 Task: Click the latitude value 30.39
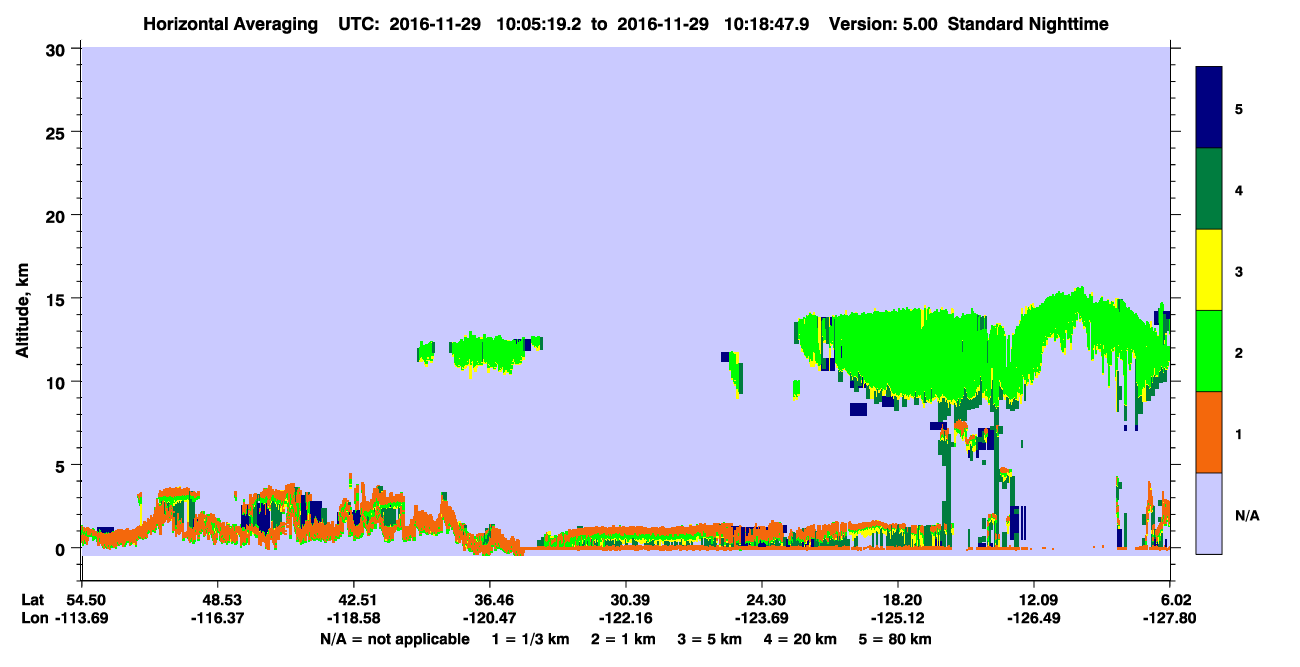626,600
